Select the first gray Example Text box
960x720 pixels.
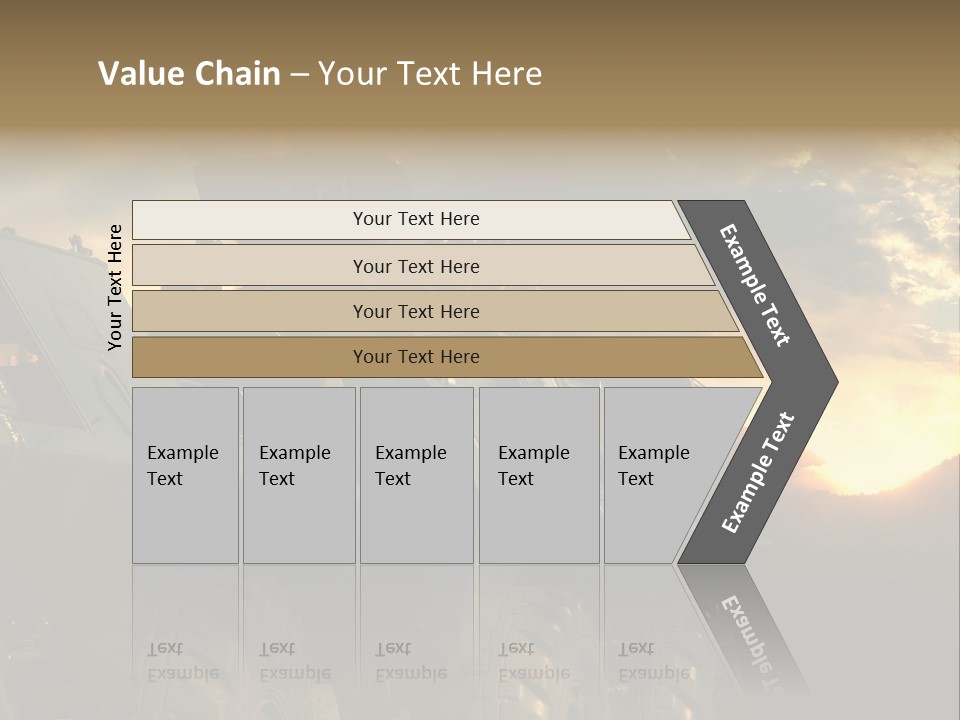tap(186, 475)
